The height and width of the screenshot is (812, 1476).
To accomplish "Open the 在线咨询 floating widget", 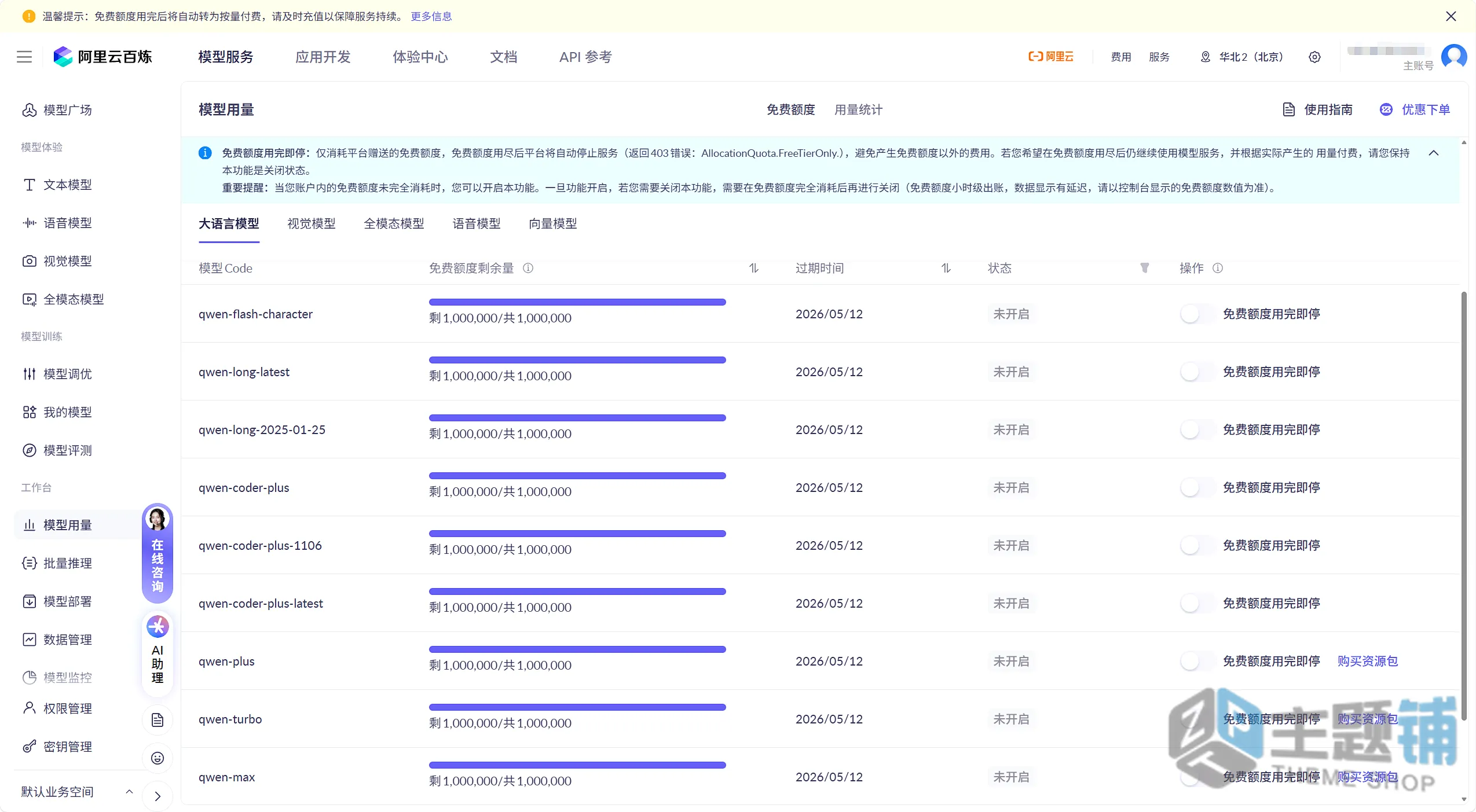I will tap(158, 553).
